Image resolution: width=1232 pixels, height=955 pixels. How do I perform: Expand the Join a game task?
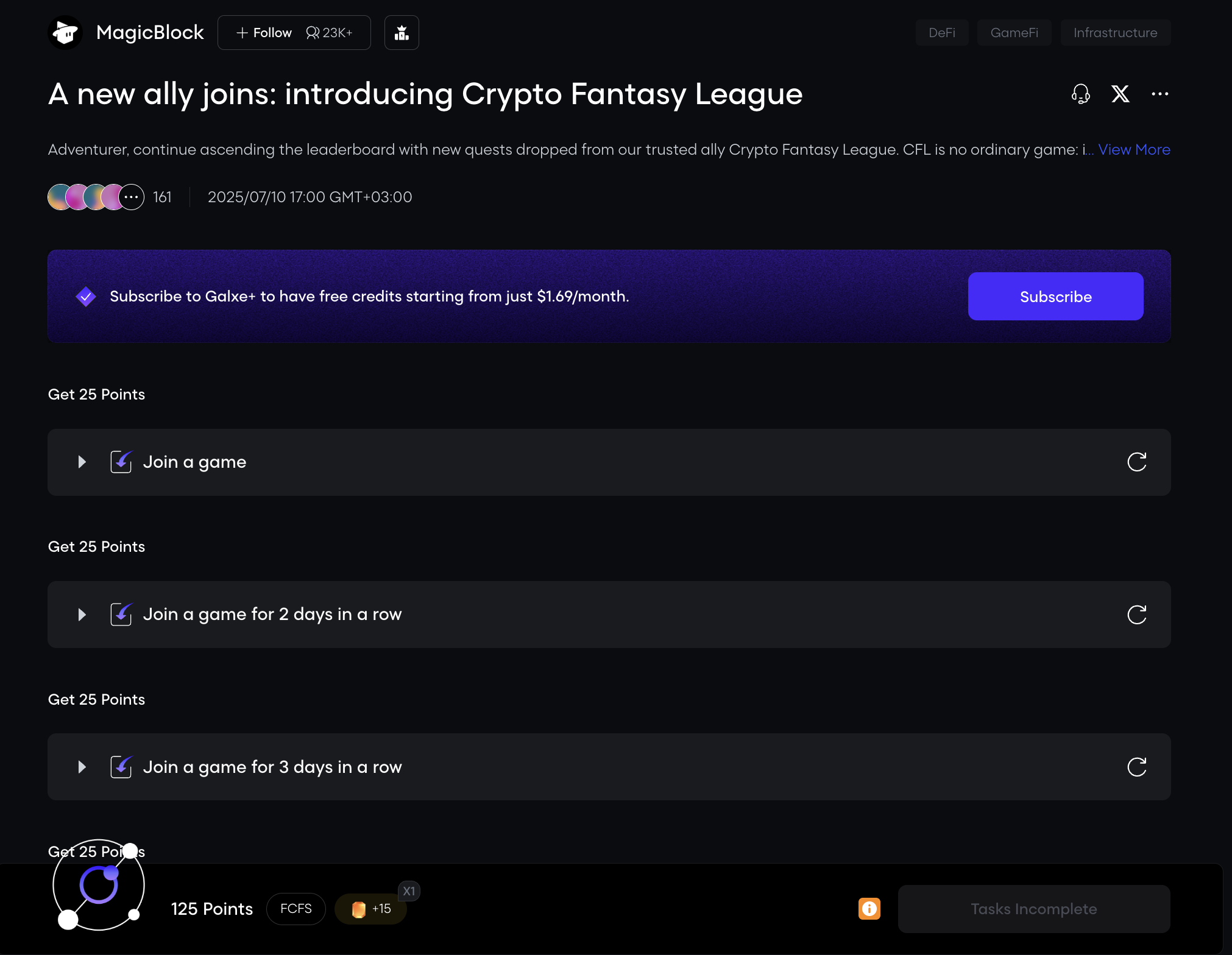pyautogui.click(x=82, y=462)
